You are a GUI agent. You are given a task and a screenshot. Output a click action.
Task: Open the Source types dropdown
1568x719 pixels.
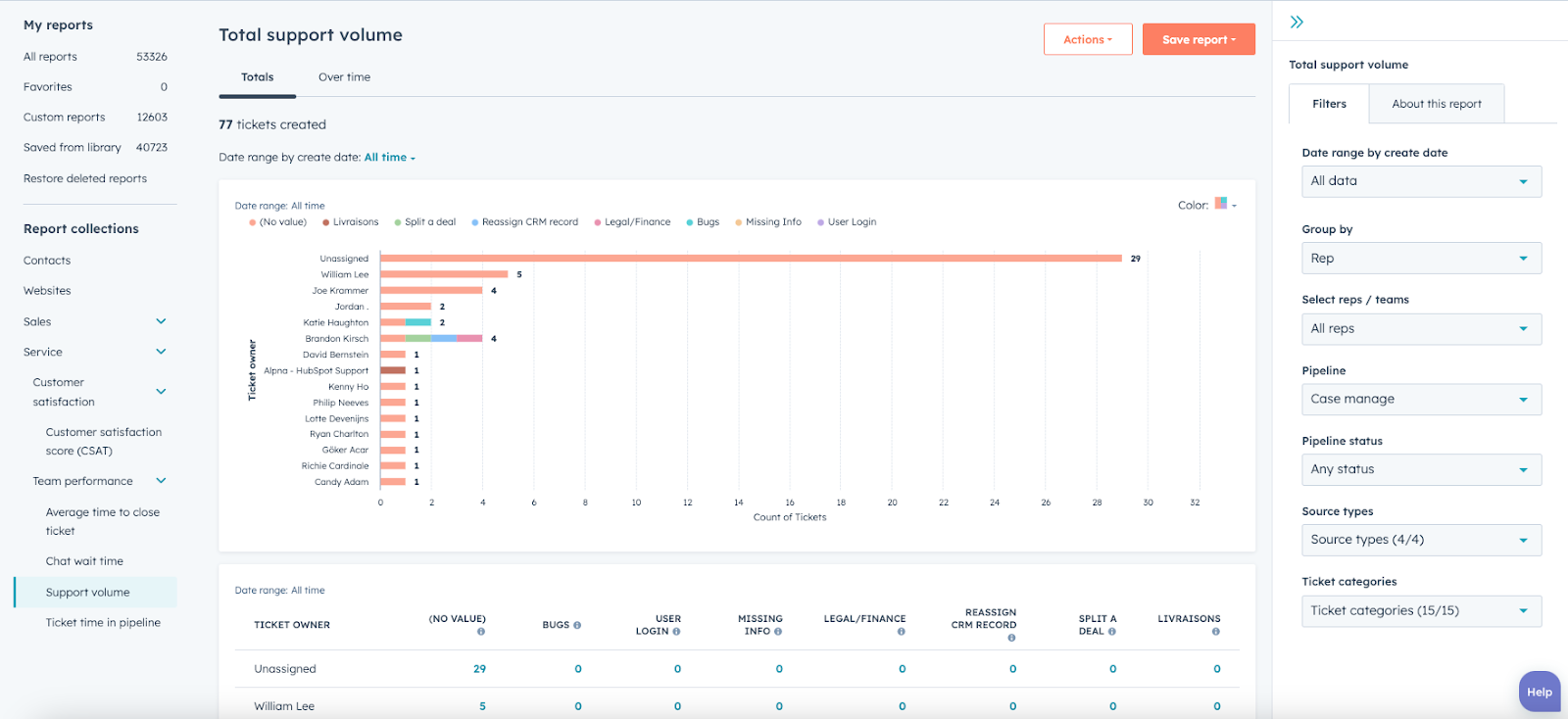tap(1421, 540)
